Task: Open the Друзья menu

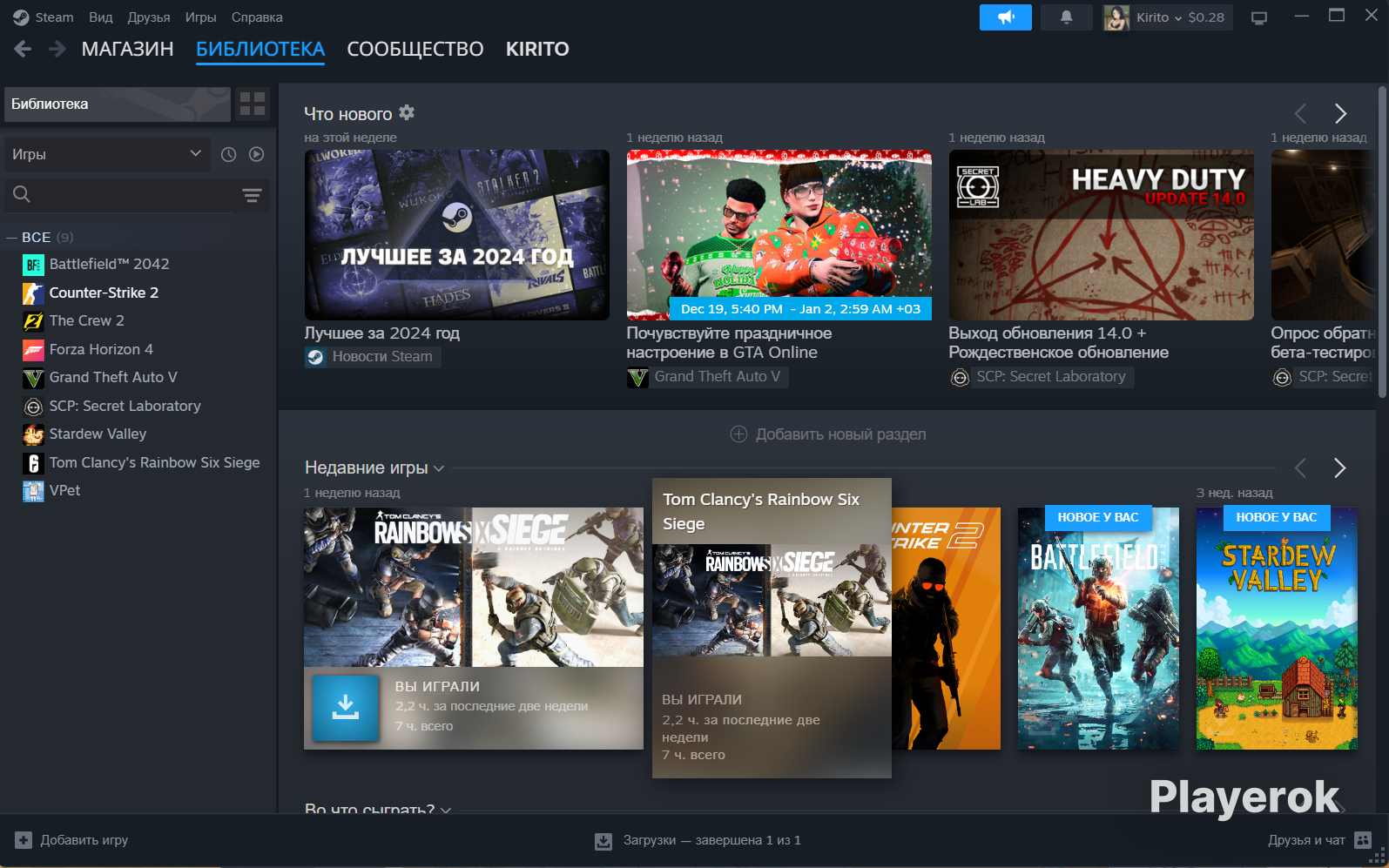Action: [x=149, y=17]
